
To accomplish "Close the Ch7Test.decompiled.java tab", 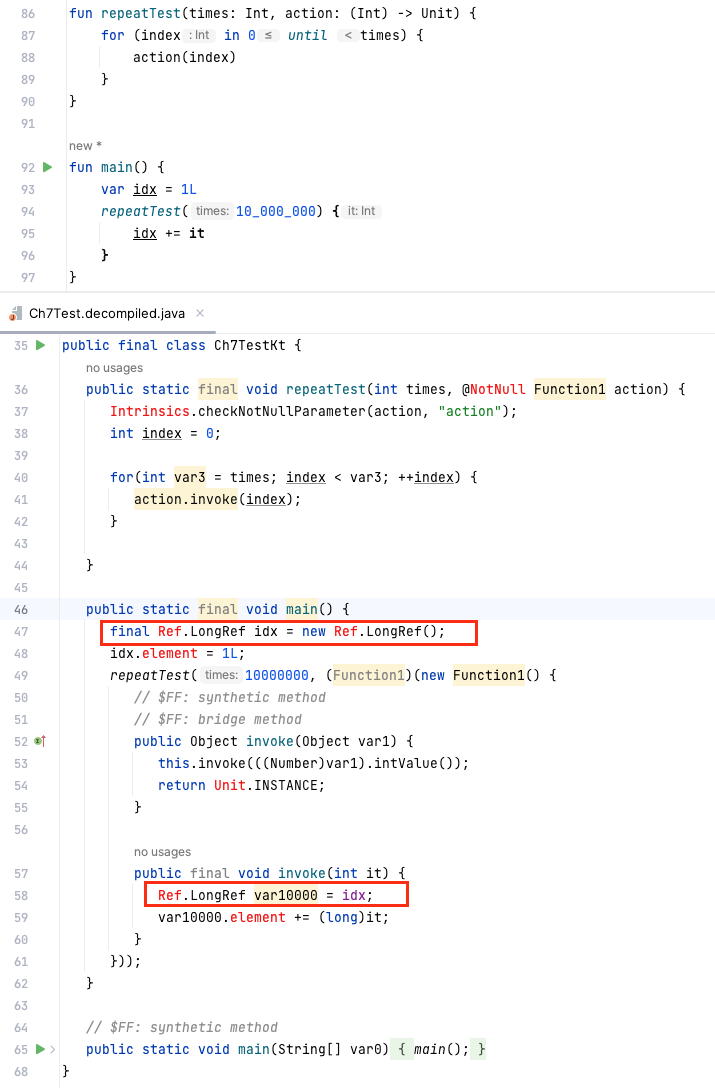I will click(x=200, y=314).
